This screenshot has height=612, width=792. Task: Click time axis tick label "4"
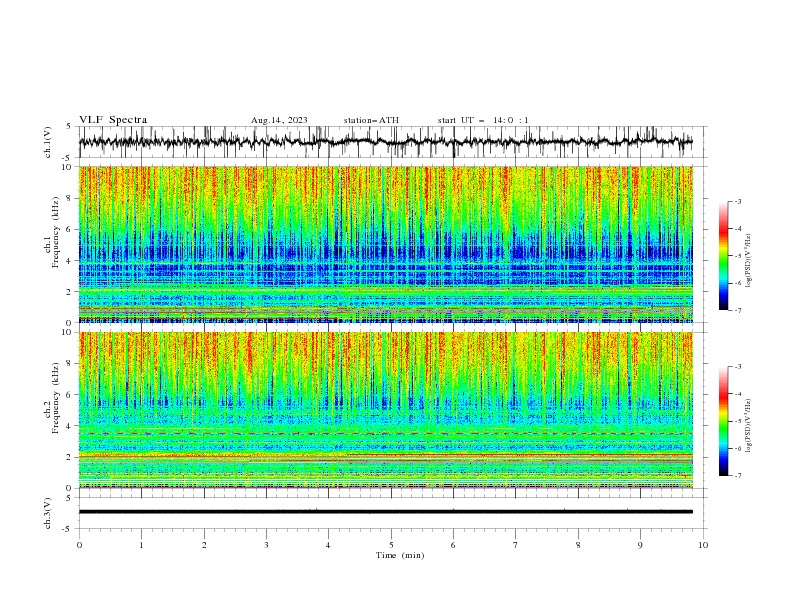coord(328,545)
